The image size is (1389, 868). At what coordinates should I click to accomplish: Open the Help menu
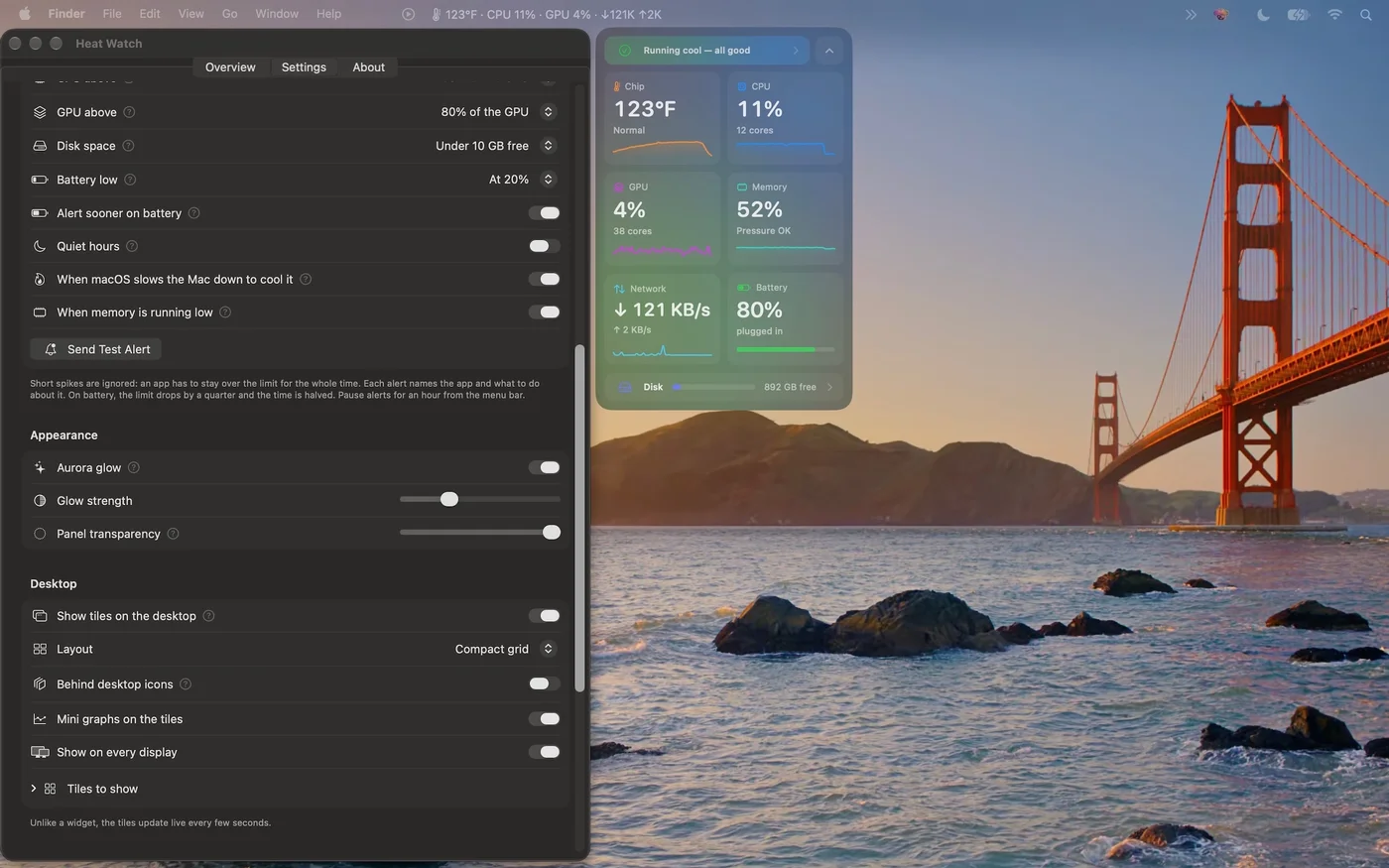(x=328, y=14)
